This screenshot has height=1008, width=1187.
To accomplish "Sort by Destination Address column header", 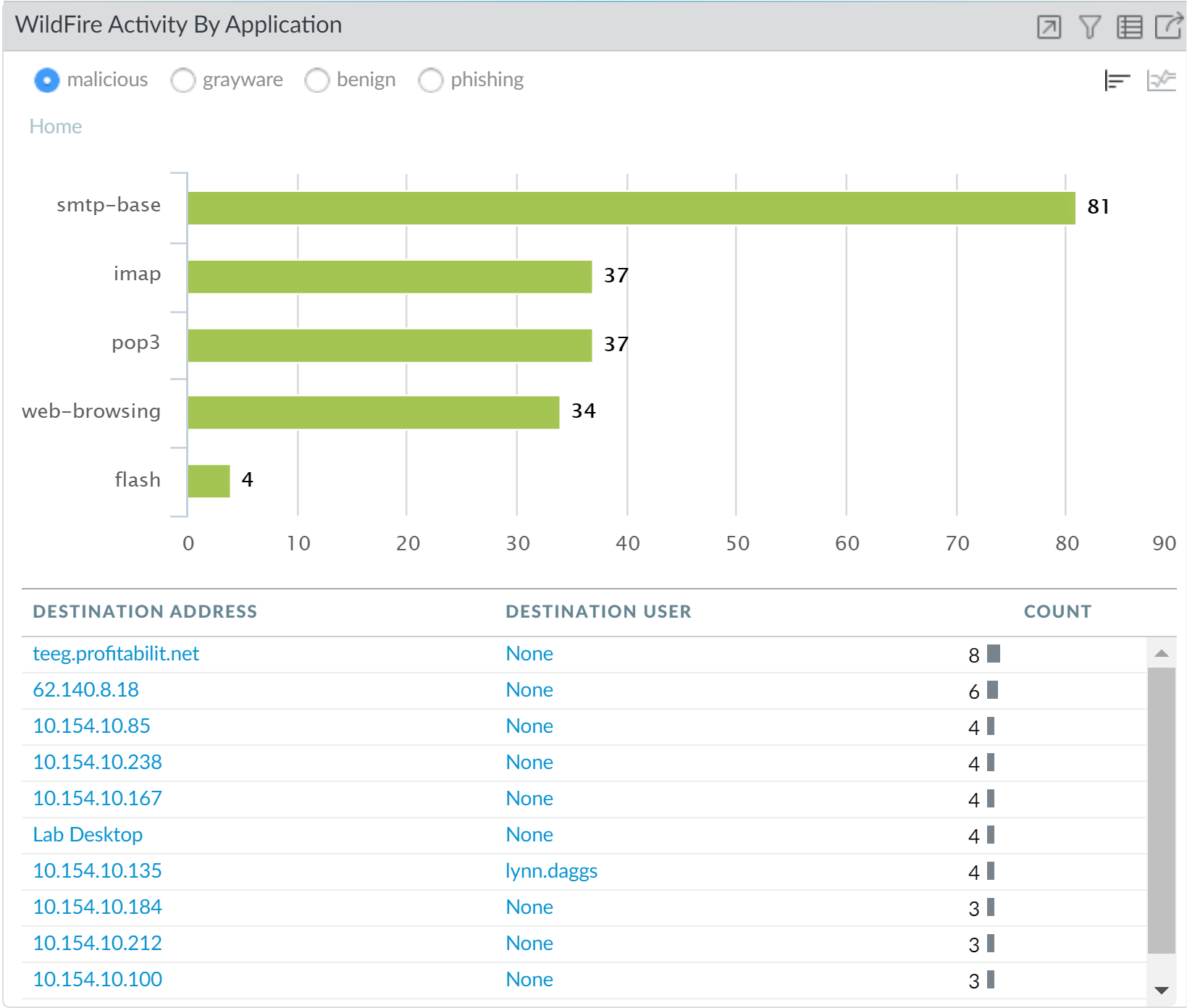I will pos(145,612).
